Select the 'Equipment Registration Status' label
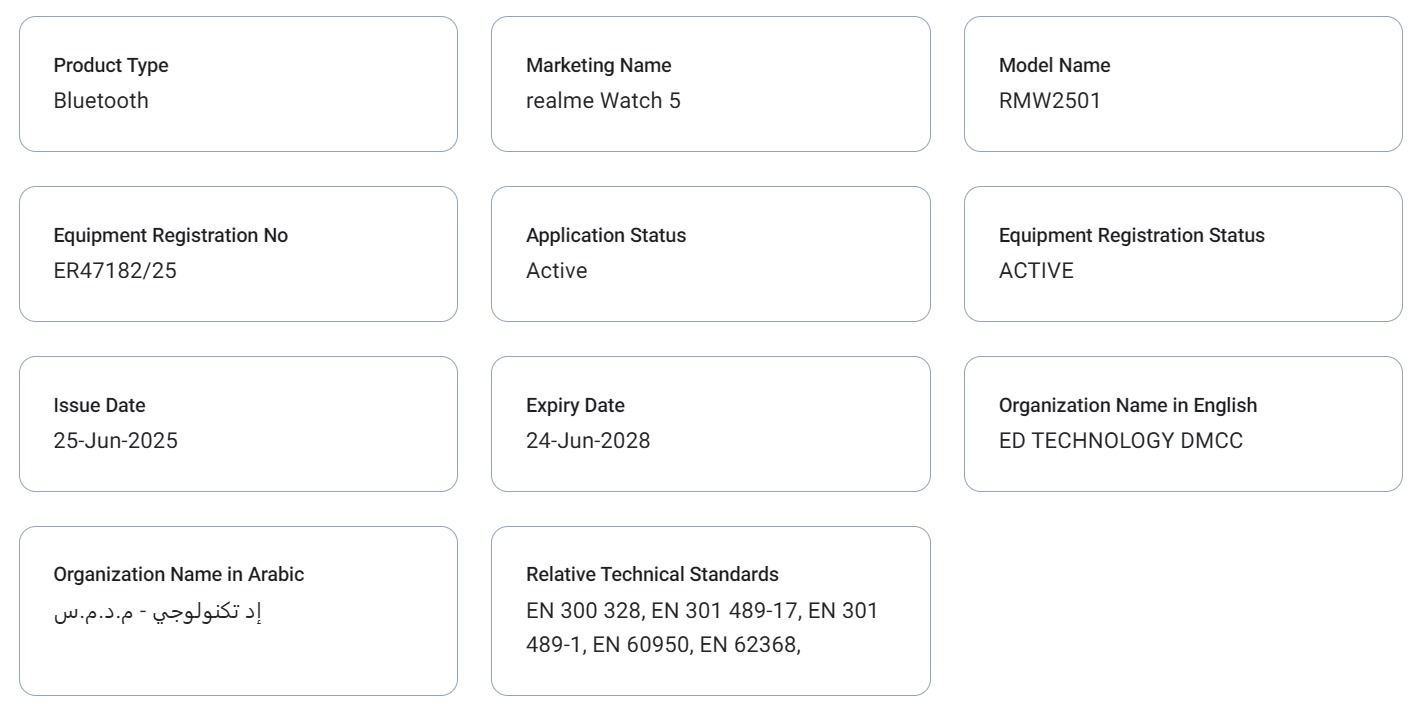 [x=1132, y=235]
